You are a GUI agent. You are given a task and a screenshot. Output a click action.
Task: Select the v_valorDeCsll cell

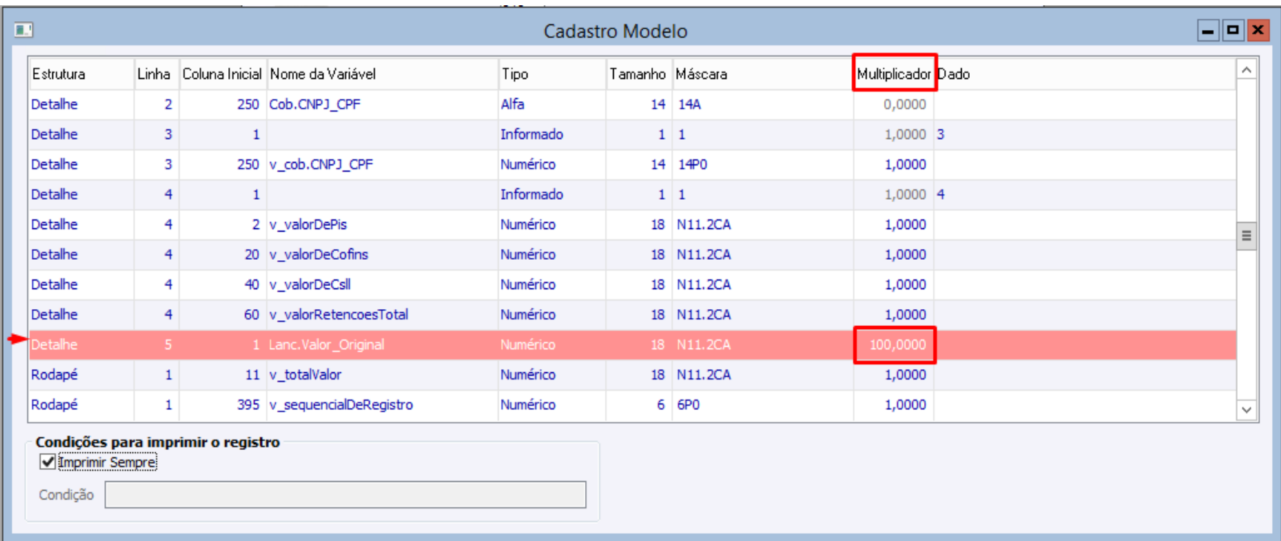pos(382,284)
